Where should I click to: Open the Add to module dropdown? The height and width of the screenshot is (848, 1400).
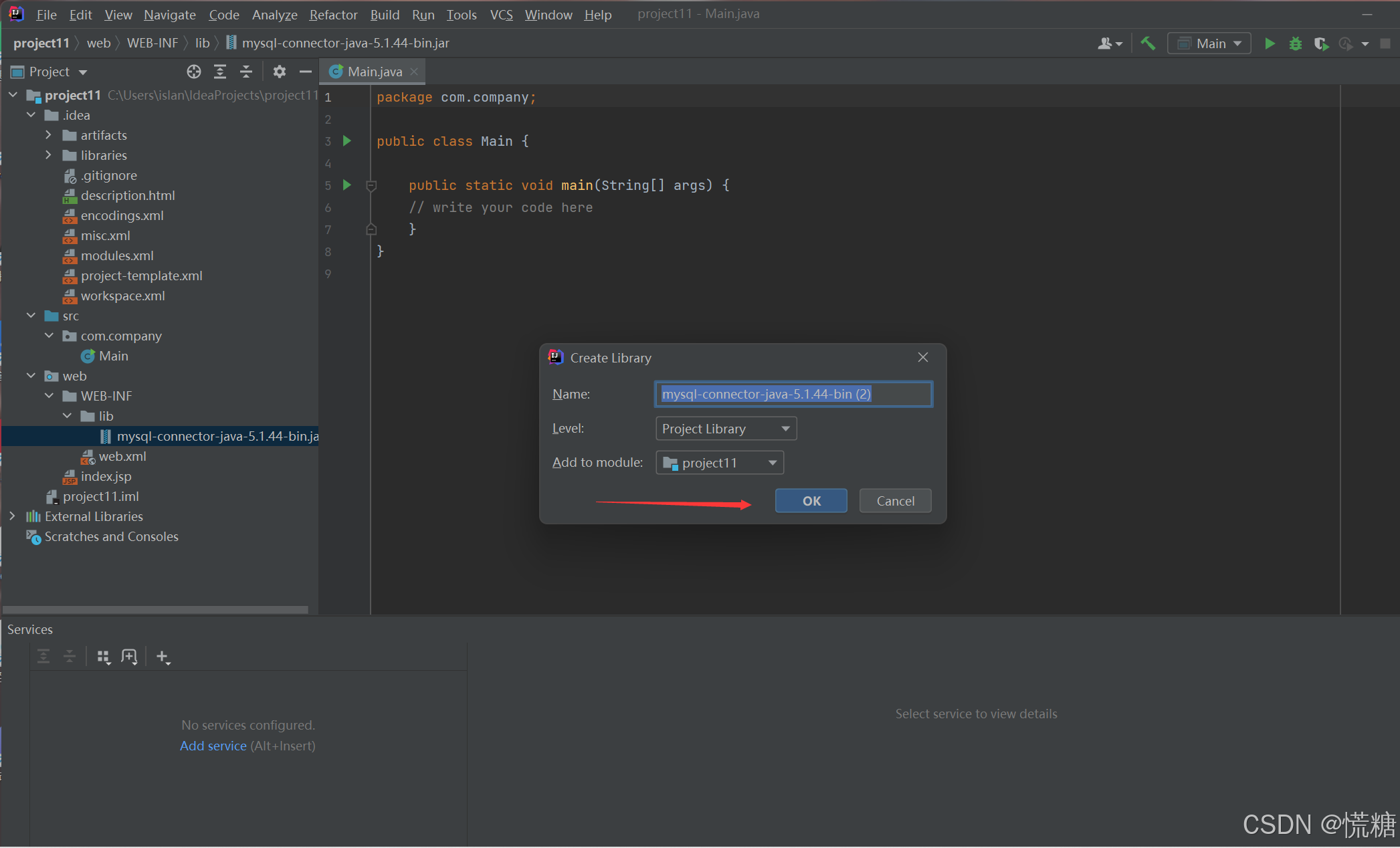pyautogui.click(x=719, y=463)
